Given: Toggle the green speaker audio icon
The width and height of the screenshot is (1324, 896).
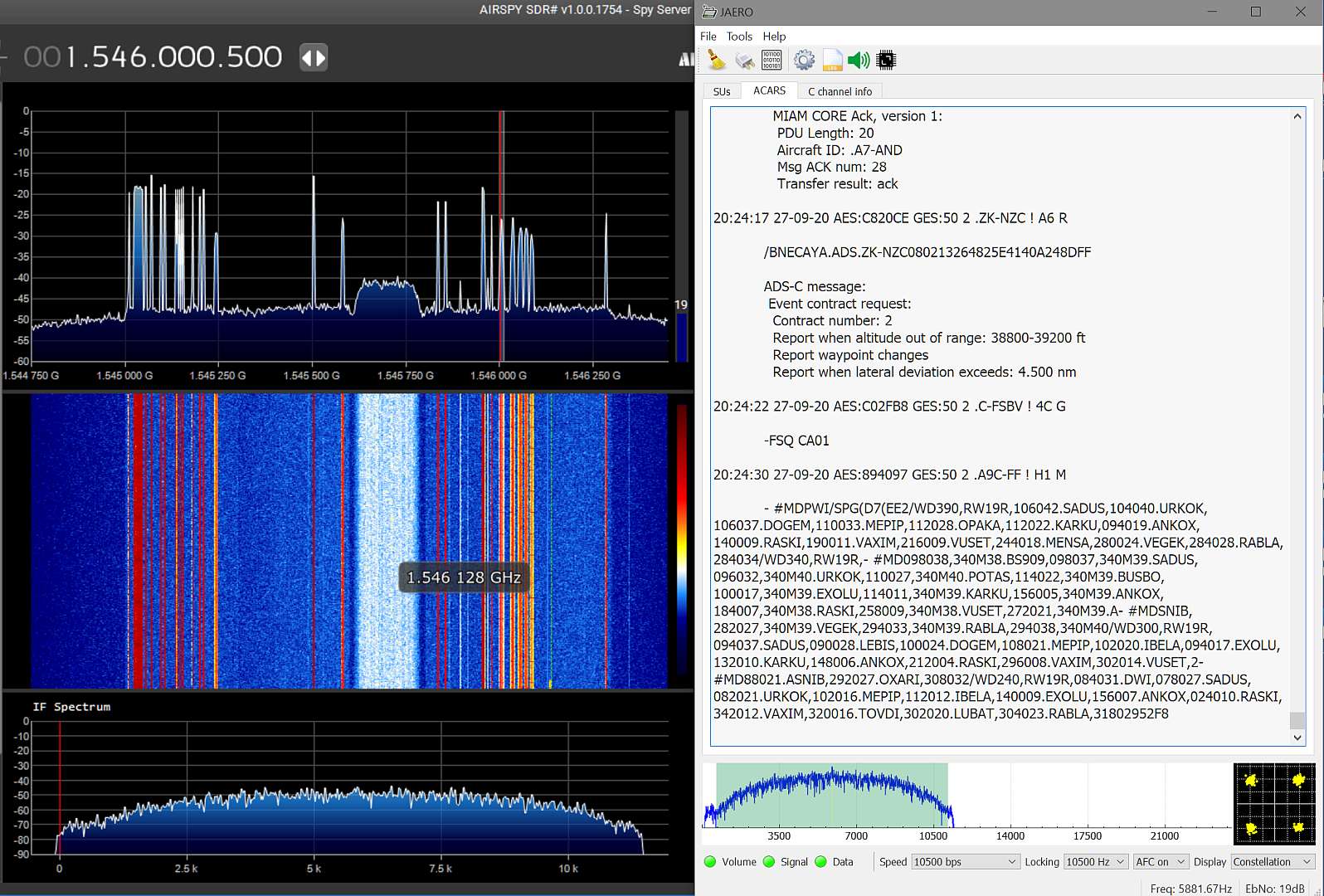Looking at the screenshot, I should tap(859, 61).
